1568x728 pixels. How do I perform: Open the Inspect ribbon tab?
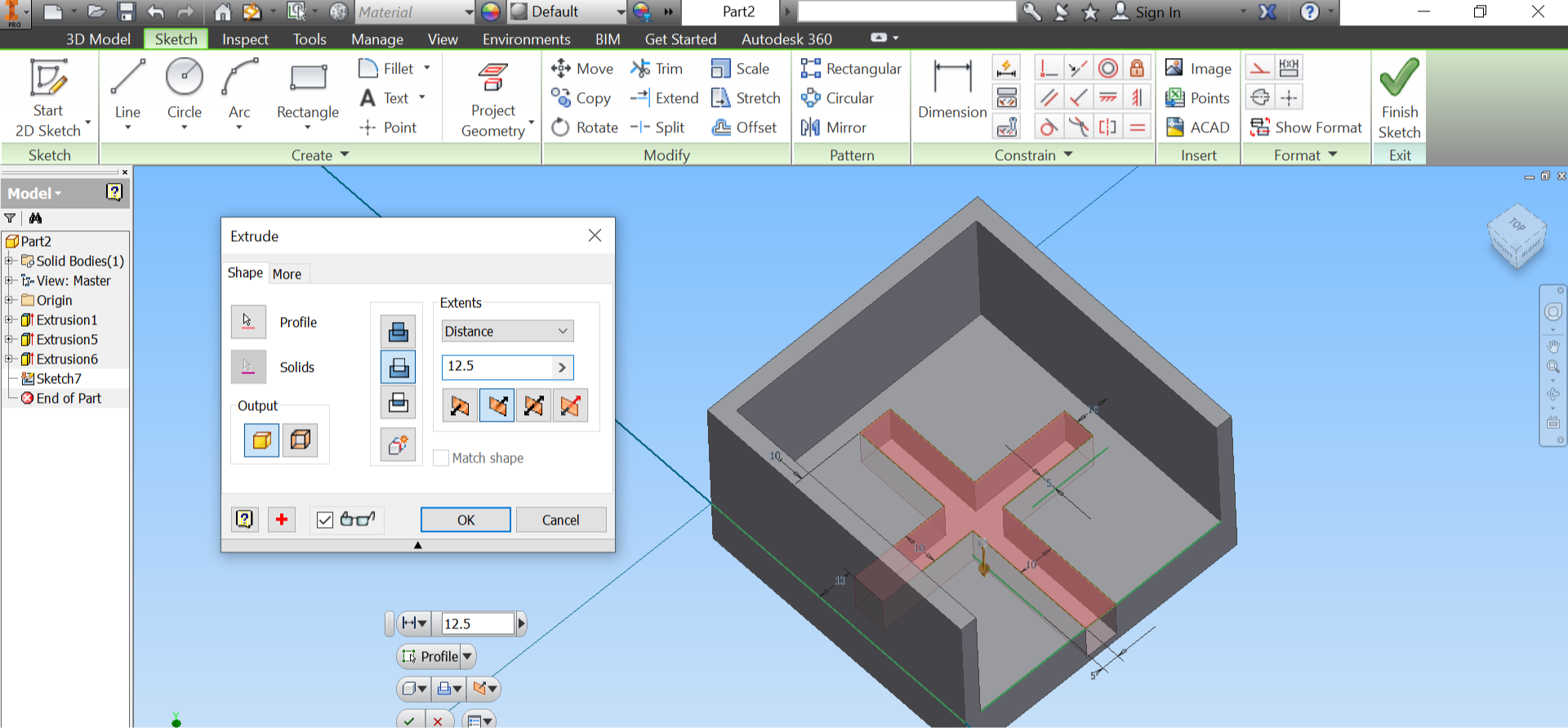coord(245,39)
